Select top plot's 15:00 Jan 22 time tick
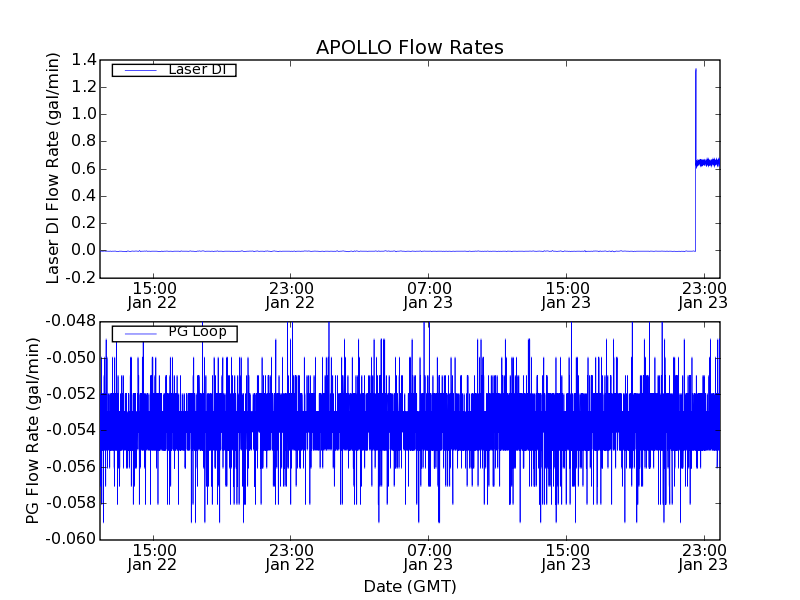Image resolution: width=800 pixels, height=600 pixels. 152,294
